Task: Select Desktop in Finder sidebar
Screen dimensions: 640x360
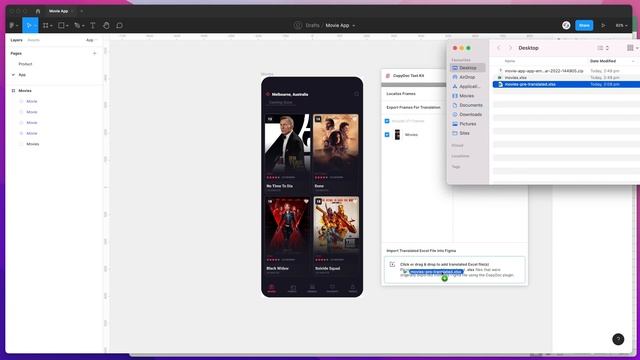Action: coord(467,68)
